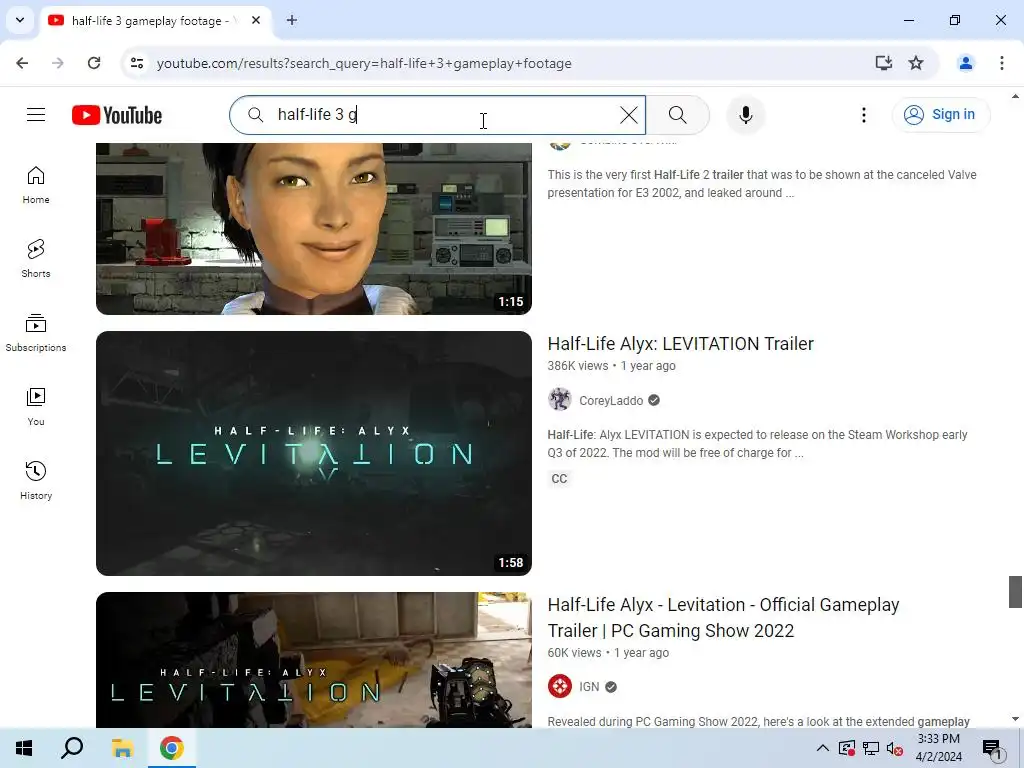Open the You section in sidebar
The width and height of the screenshot is (1024, 768).
(36, 407)
